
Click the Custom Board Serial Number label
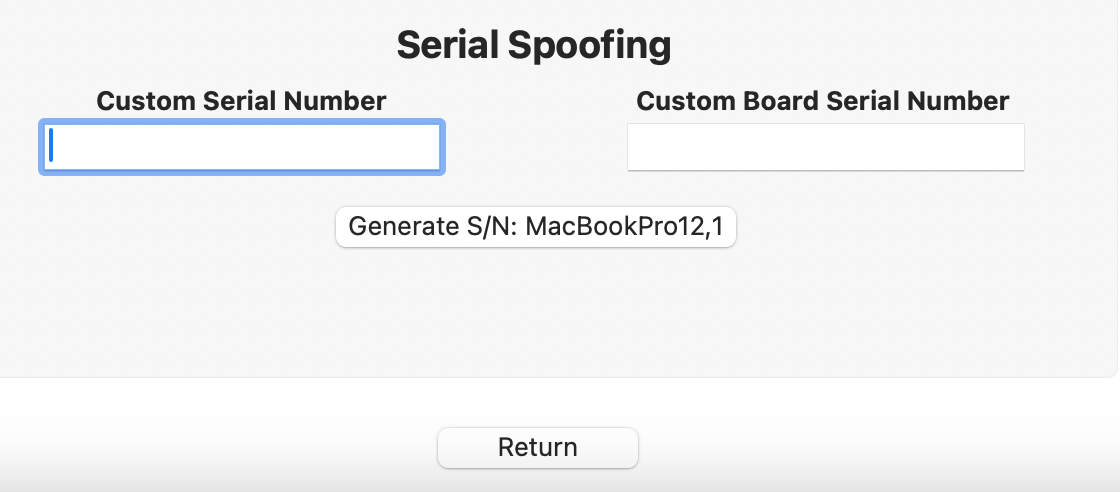[822, 101]
